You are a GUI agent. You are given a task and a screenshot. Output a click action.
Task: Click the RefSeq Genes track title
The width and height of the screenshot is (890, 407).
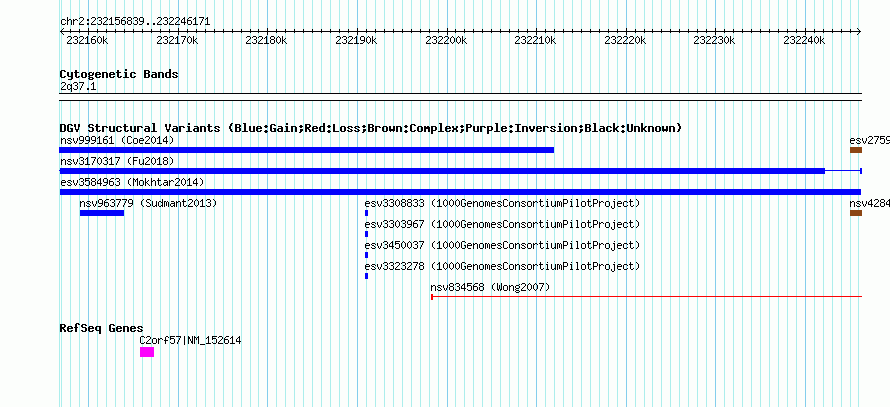(x=102, y=328)
